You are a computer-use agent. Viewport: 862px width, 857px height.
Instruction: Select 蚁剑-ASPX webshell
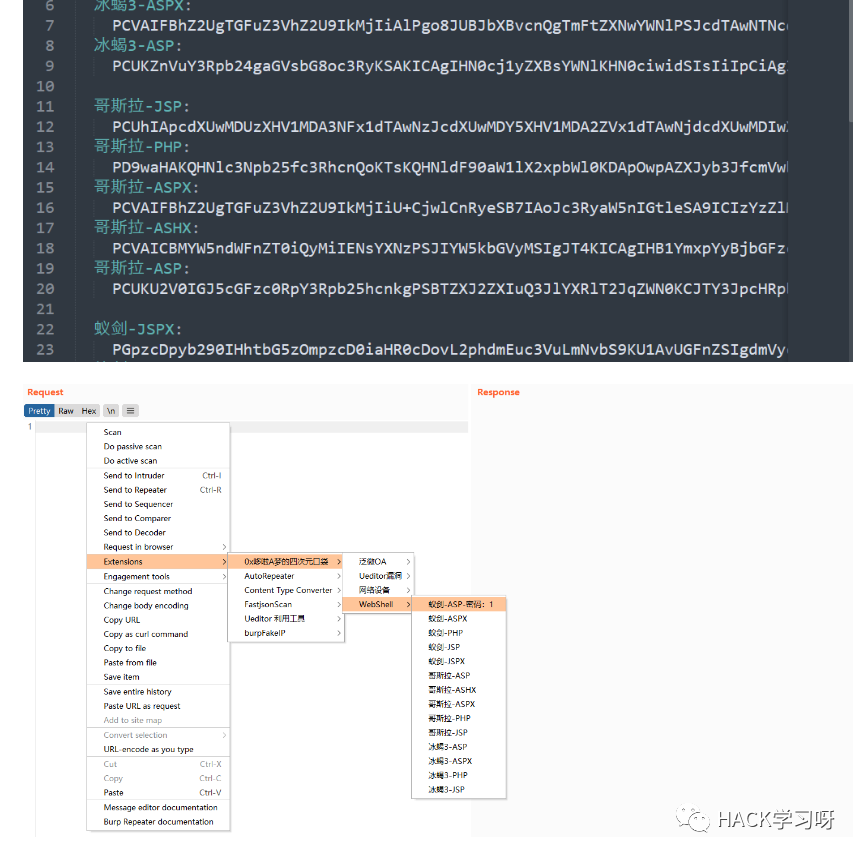(459, 619)
